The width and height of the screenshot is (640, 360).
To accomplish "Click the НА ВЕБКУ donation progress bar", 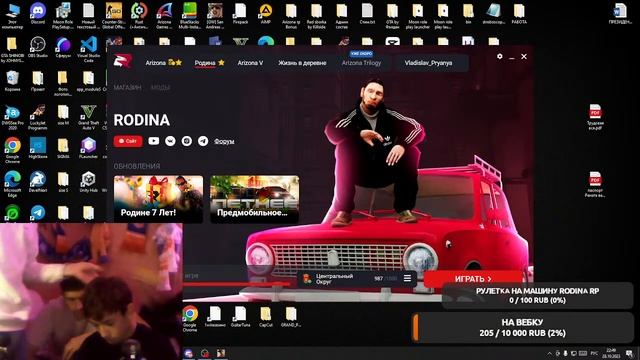I will (x=522, y=327).
